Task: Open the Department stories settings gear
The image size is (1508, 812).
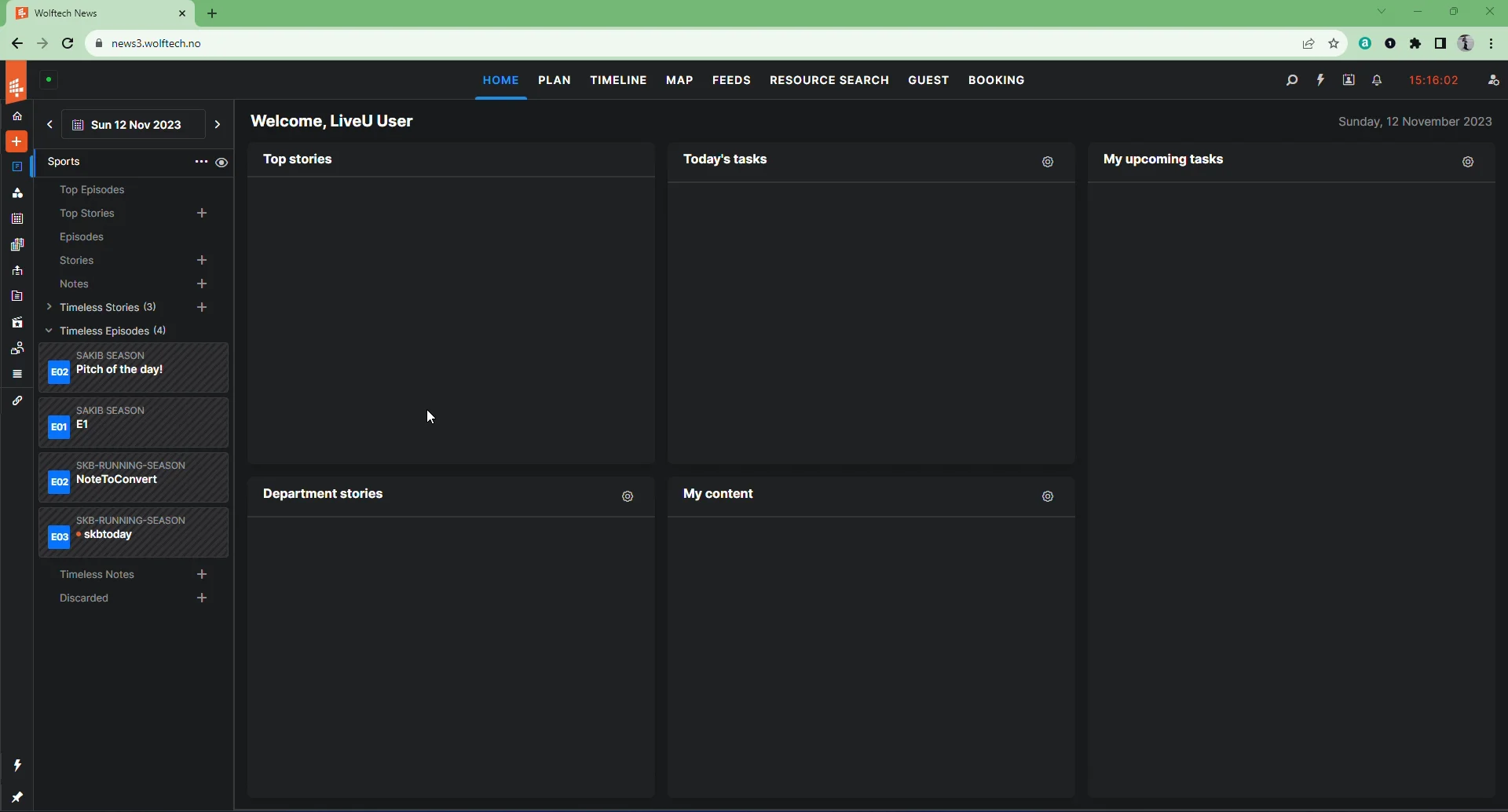Action: pyautogui.click(x=628, y=497)
